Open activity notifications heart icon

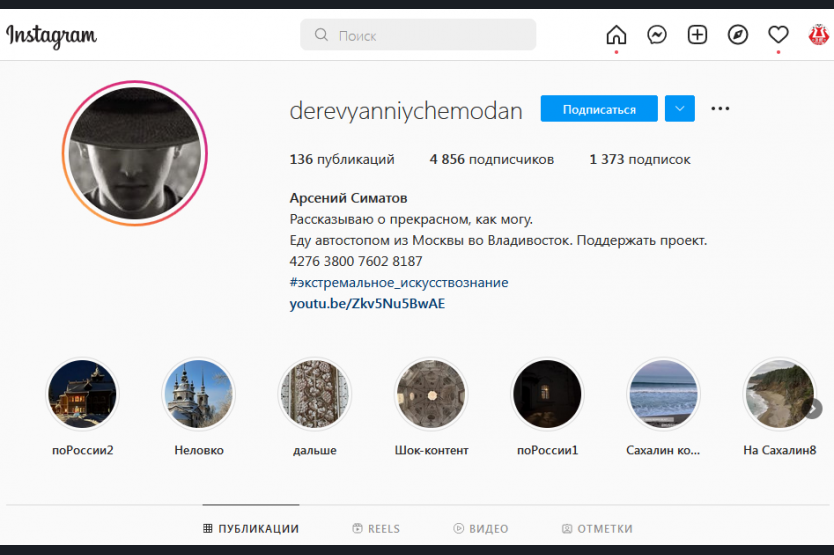[x=778, y=35]
